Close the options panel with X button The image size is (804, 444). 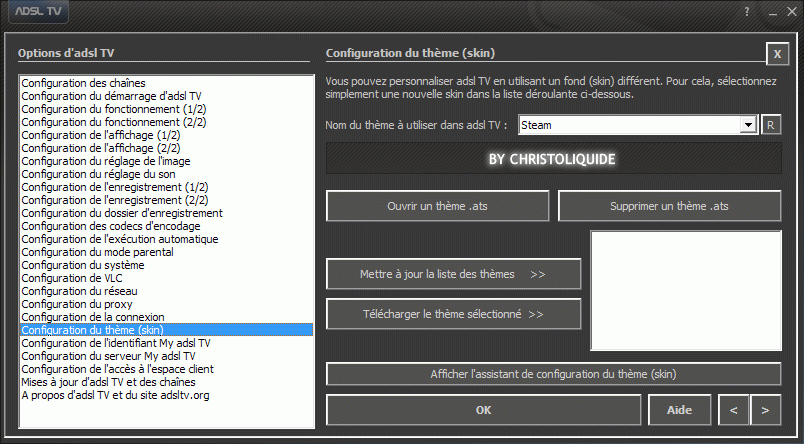(x=777, y=54)
